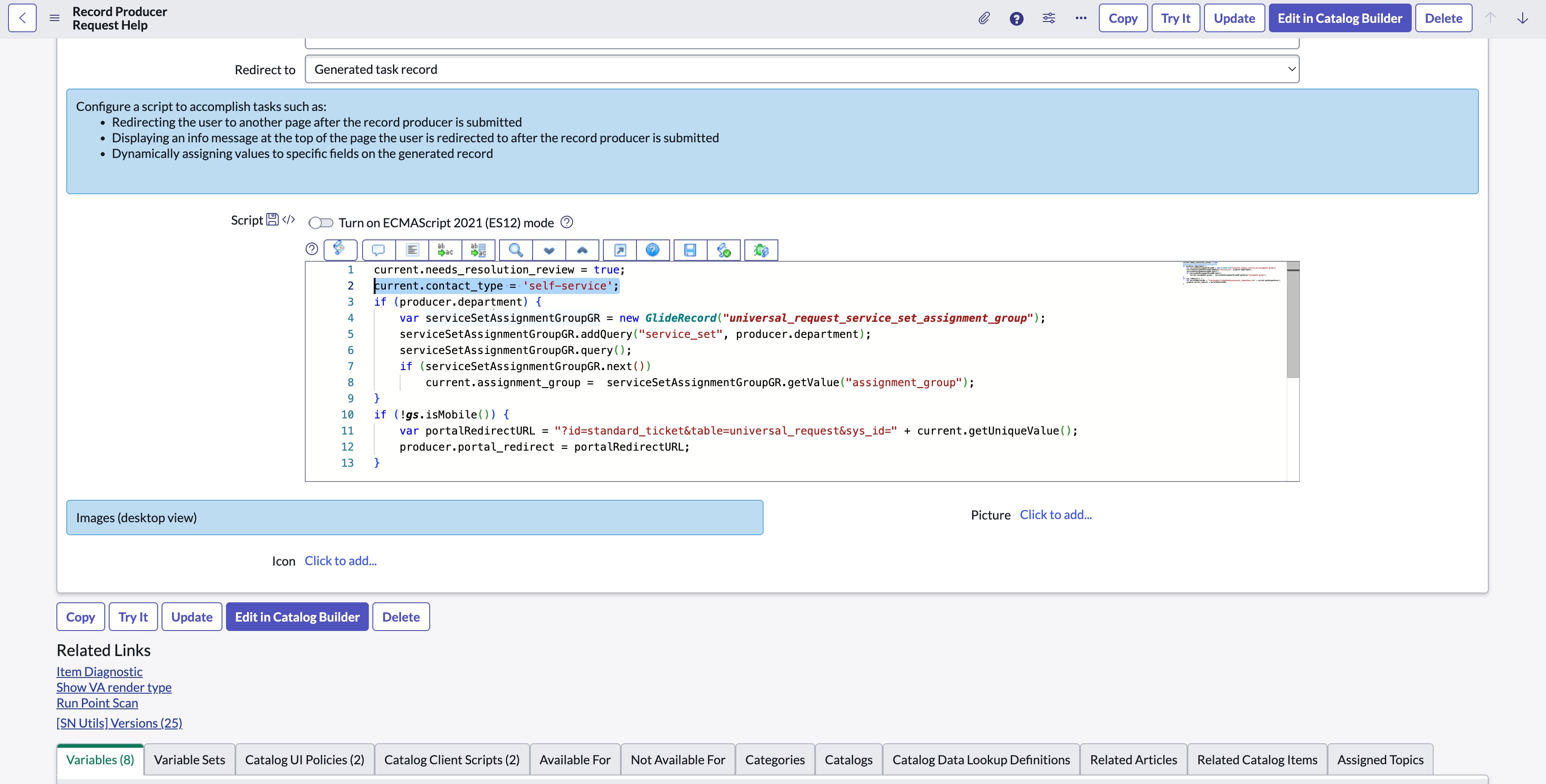Click the Picture Click to add link

pyautogui.click(x=1055, y=515)
